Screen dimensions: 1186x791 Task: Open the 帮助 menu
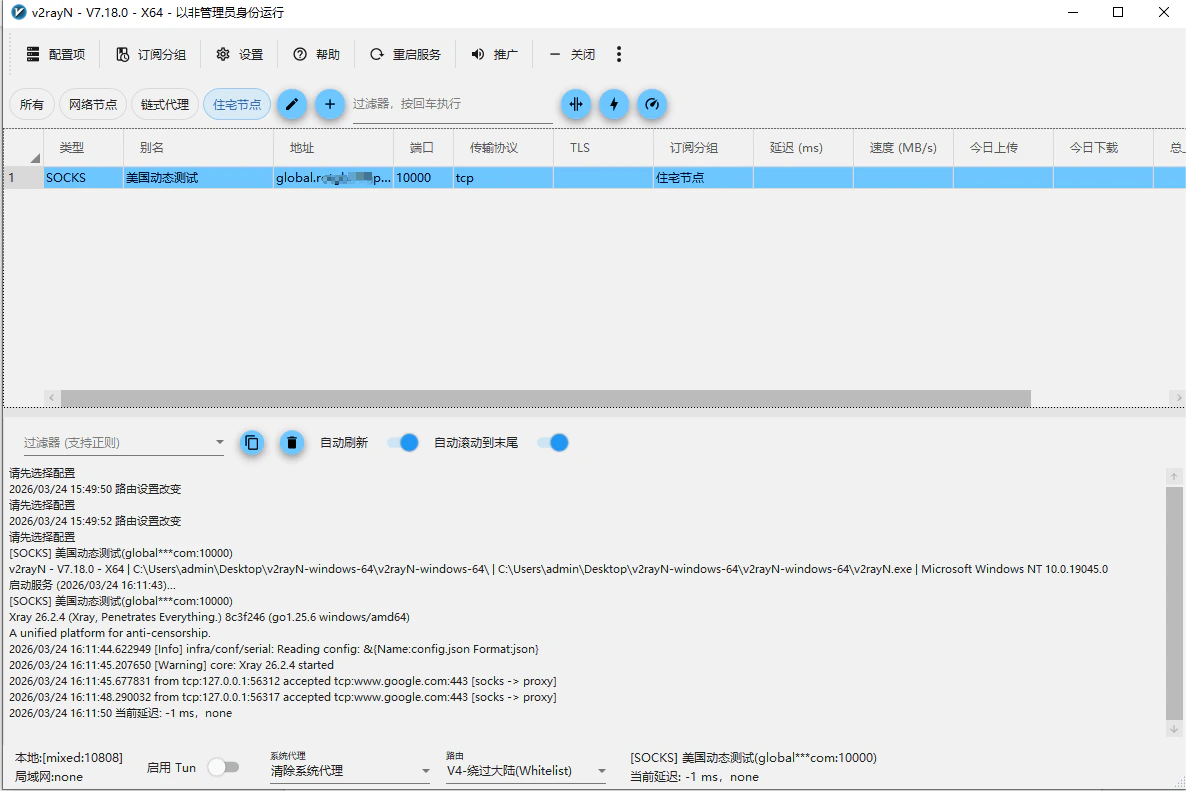click(x=316, y=54)
